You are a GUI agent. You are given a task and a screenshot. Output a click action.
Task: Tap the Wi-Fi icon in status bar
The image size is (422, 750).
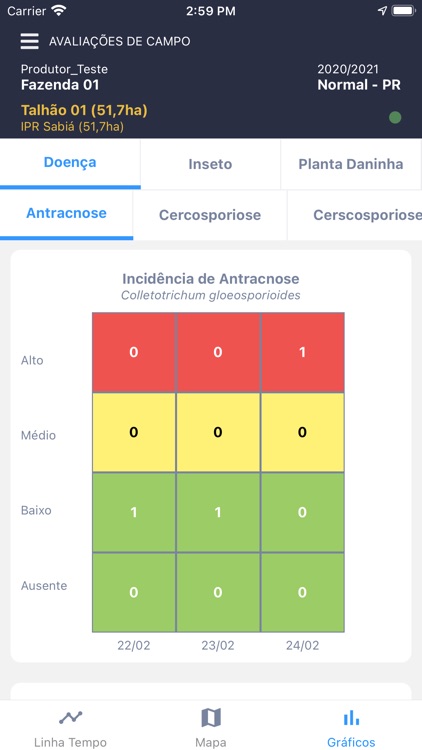[59, 11]
